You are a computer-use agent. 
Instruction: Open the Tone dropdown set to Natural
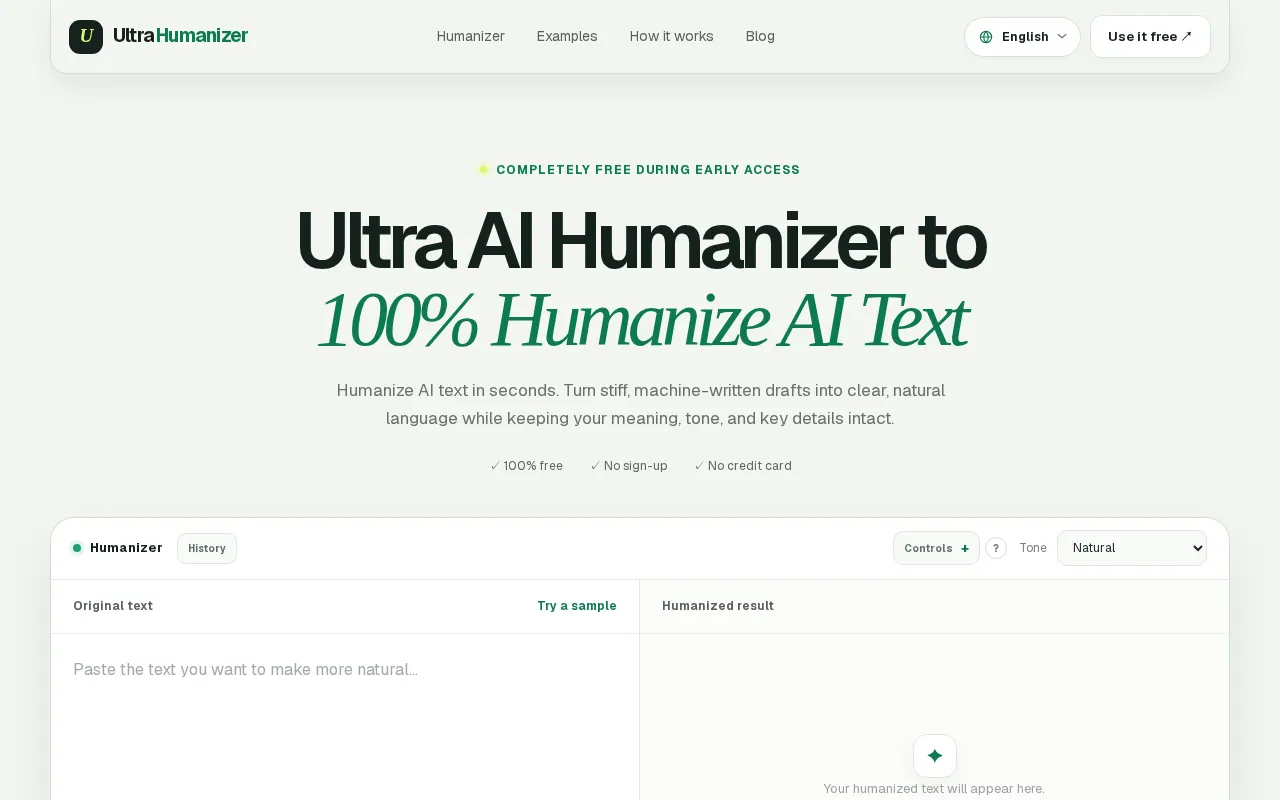pyautogui.click(x=1132, y=548)
